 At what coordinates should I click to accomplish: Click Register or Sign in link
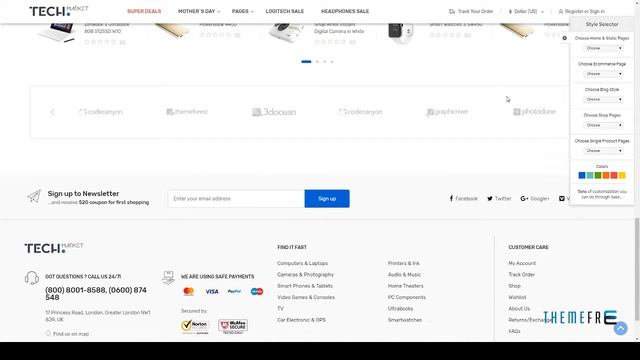(584, 11)
